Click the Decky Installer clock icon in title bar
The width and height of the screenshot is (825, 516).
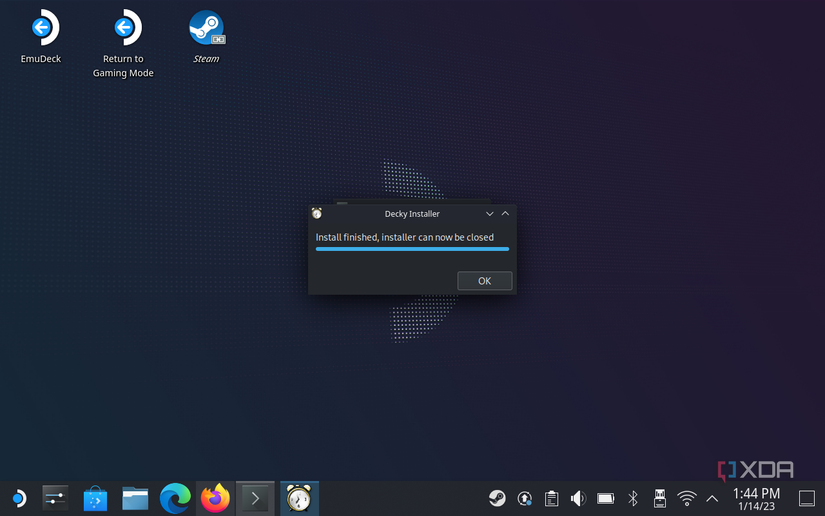pyautogui.click(x=317, y=213)
